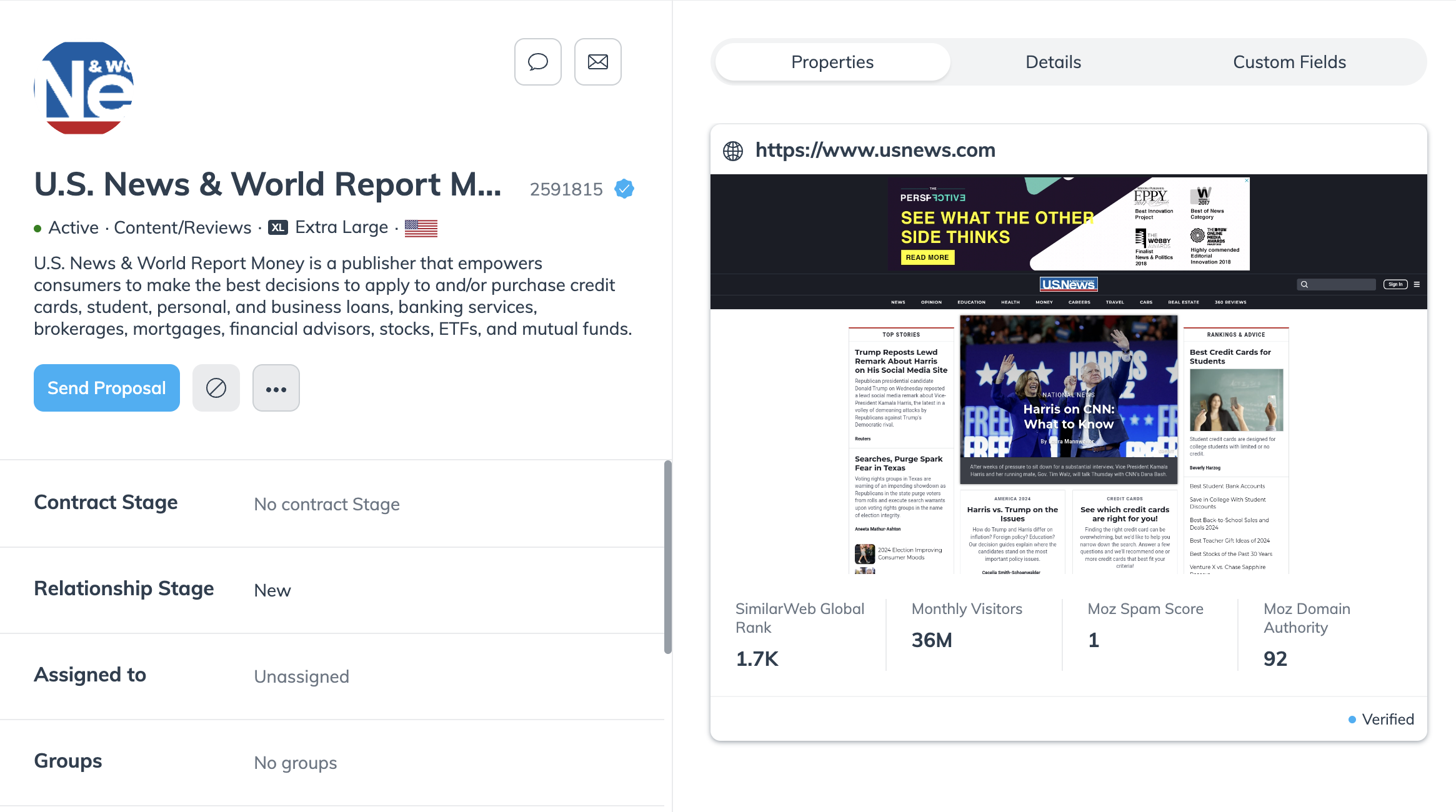Click the 'Groups' field label

click(67, 761)
